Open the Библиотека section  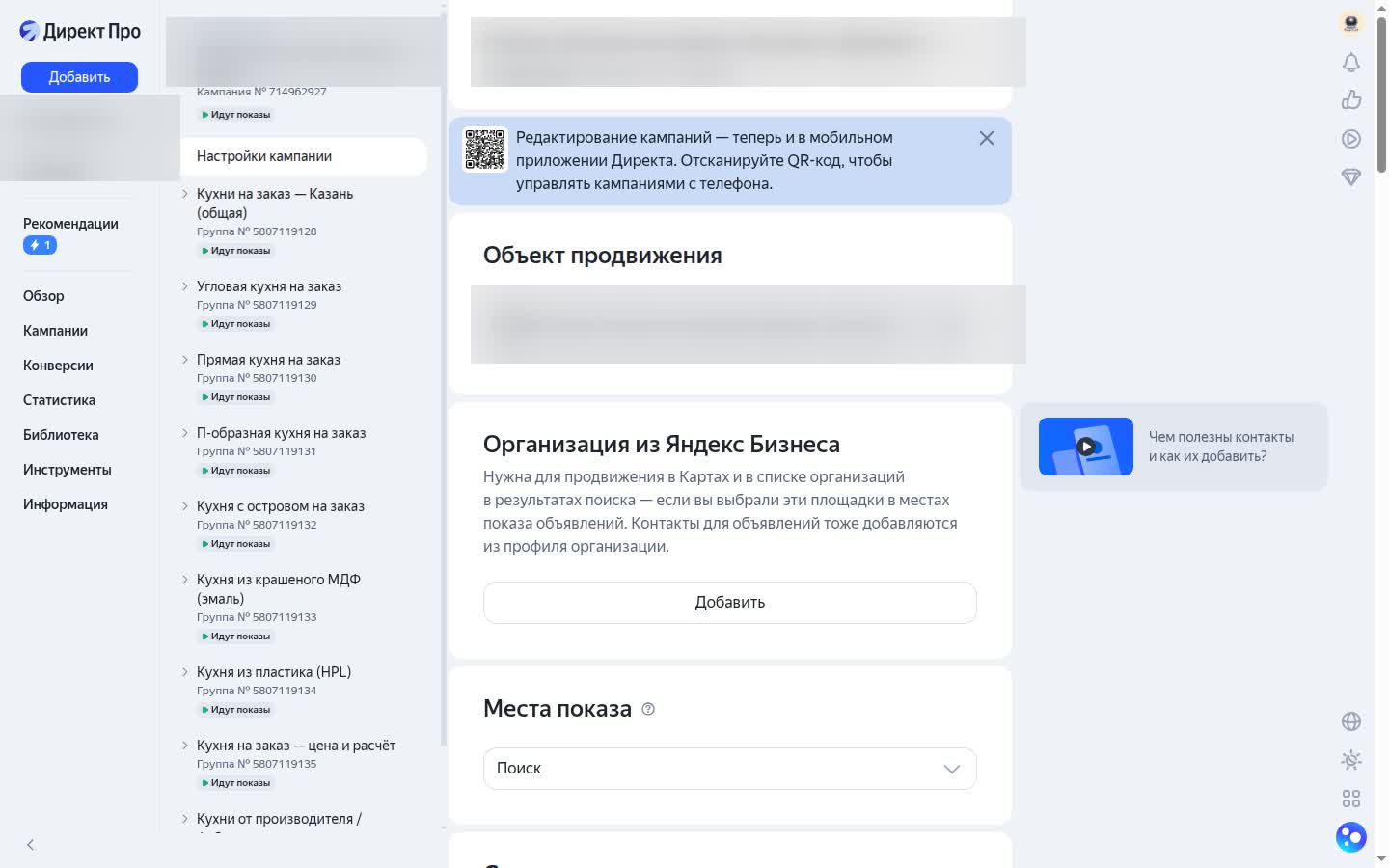pyautogui.click(x=61, y=435)
